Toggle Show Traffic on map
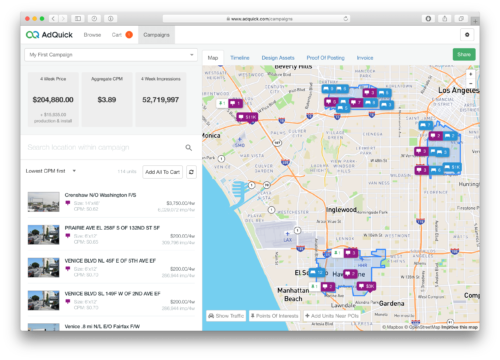 point(226,316)
